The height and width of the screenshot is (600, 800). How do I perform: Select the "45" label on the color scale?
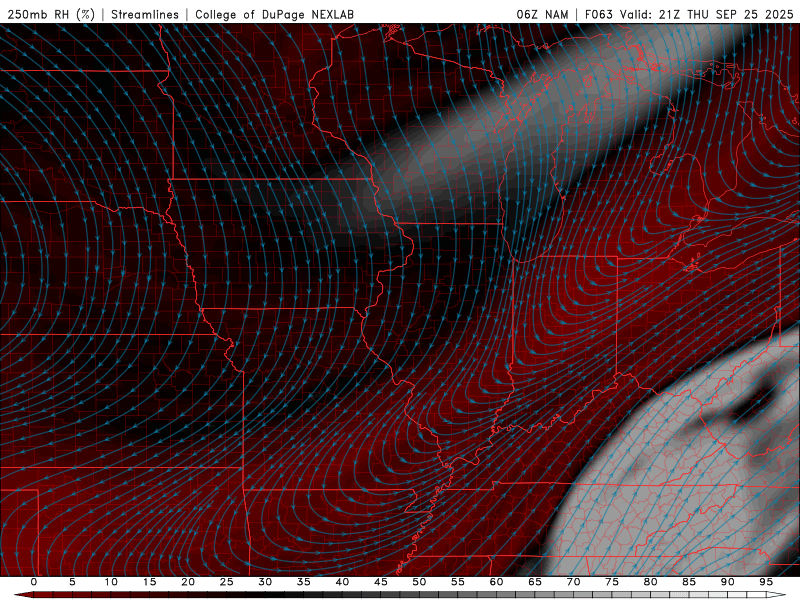pyautogui.click(x=381, y=582)
